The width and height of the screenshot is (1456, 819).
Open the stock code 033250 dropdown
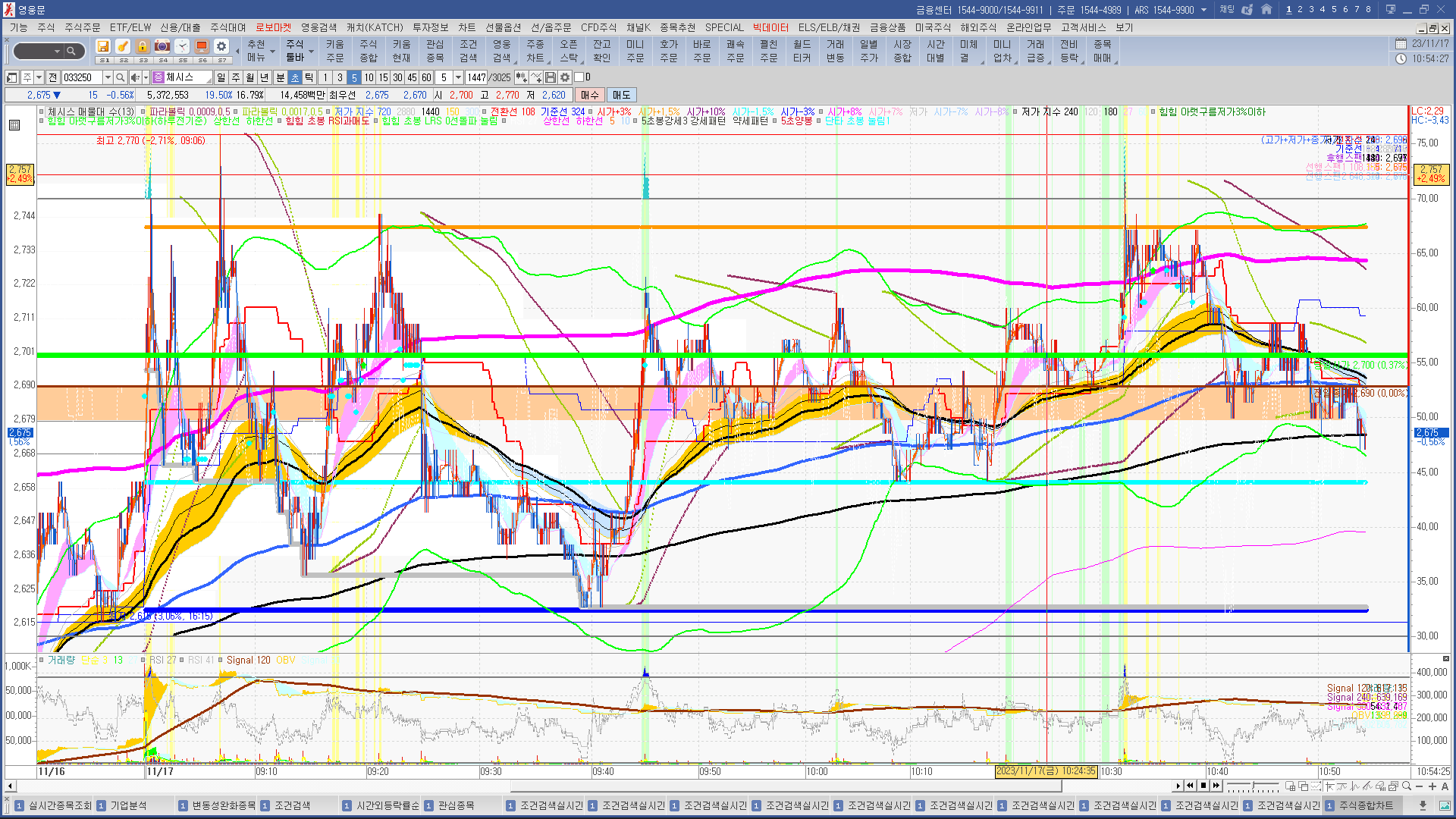(108, 77)
